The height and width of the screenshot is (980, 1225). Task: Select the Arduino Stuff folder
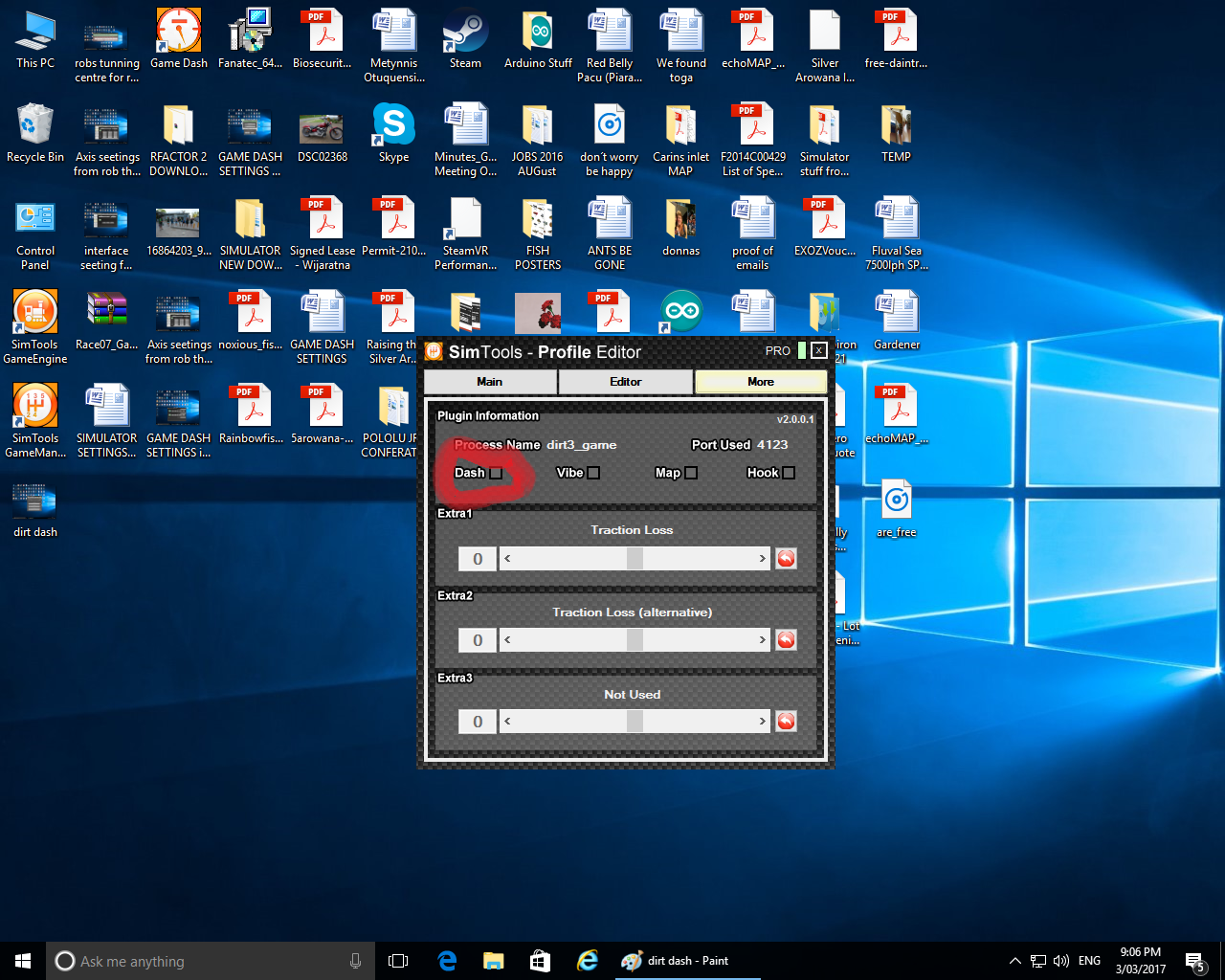pos(538,39)
